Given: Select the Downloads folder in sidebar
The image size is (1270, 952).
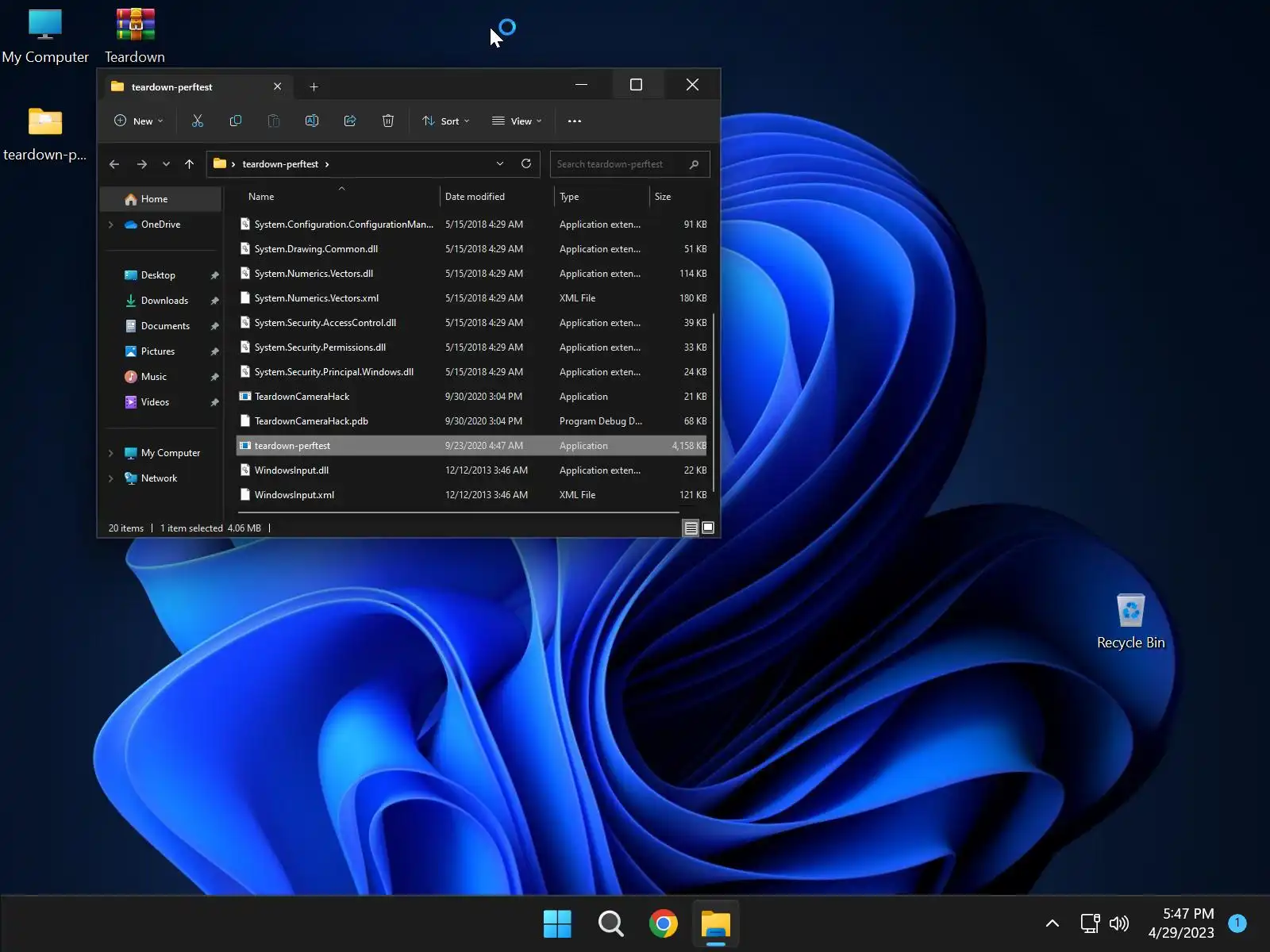Looking at the screenshot, I should (x=164, y=301).
